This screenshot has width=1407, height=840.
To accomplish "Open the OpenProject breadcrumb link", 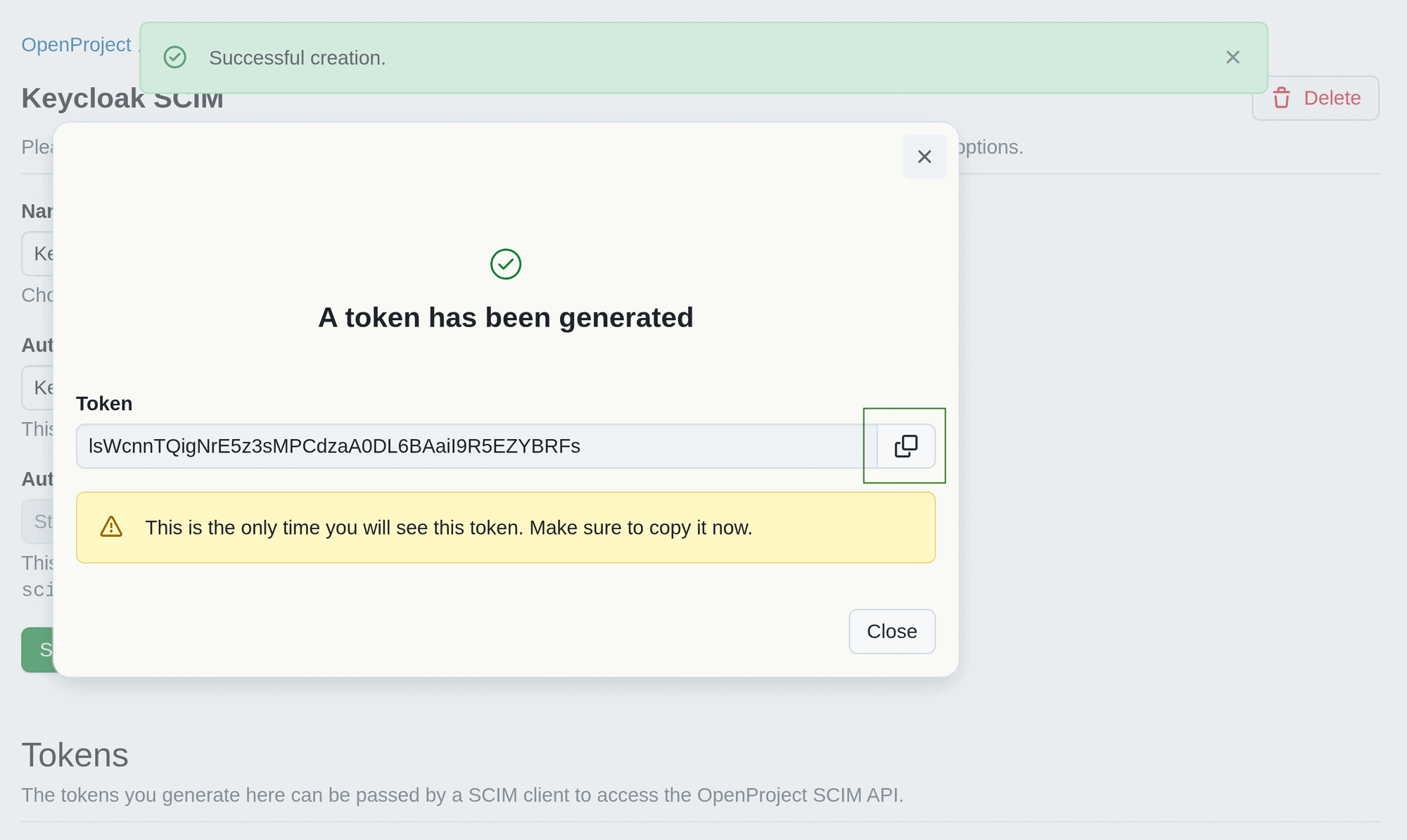I will 77,44.
